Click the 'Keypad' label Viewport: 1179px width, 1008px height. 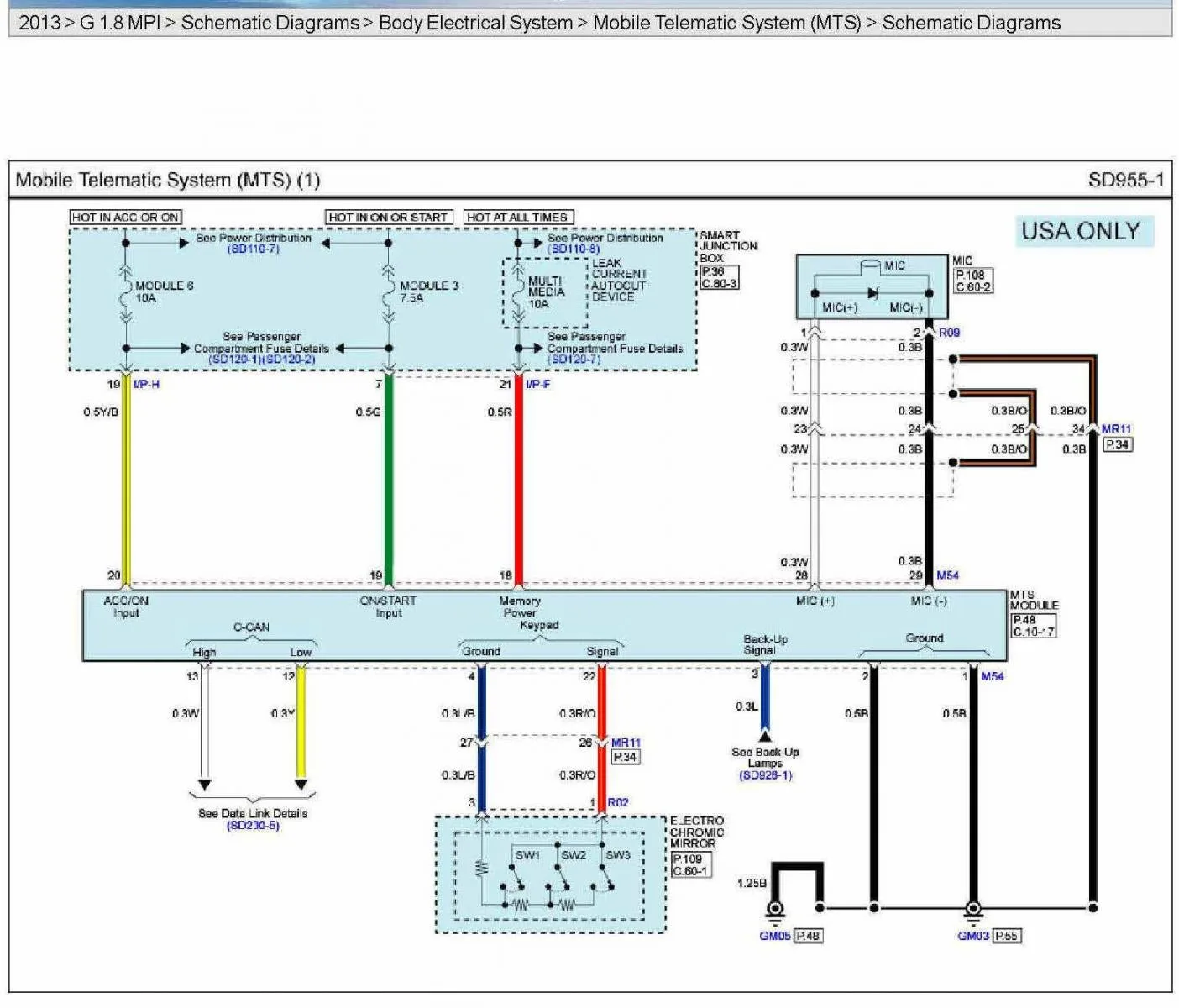(539, 625)
